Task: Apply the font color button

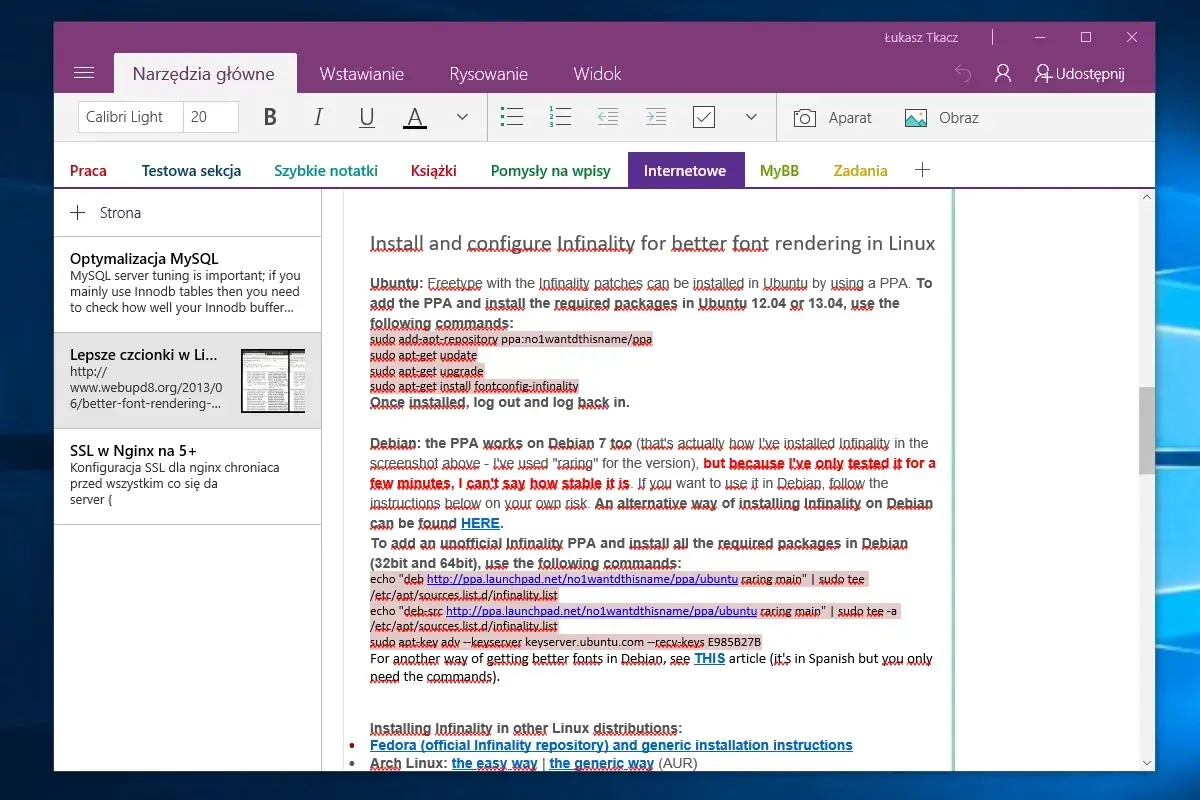Action: click(x=415, y=118)
